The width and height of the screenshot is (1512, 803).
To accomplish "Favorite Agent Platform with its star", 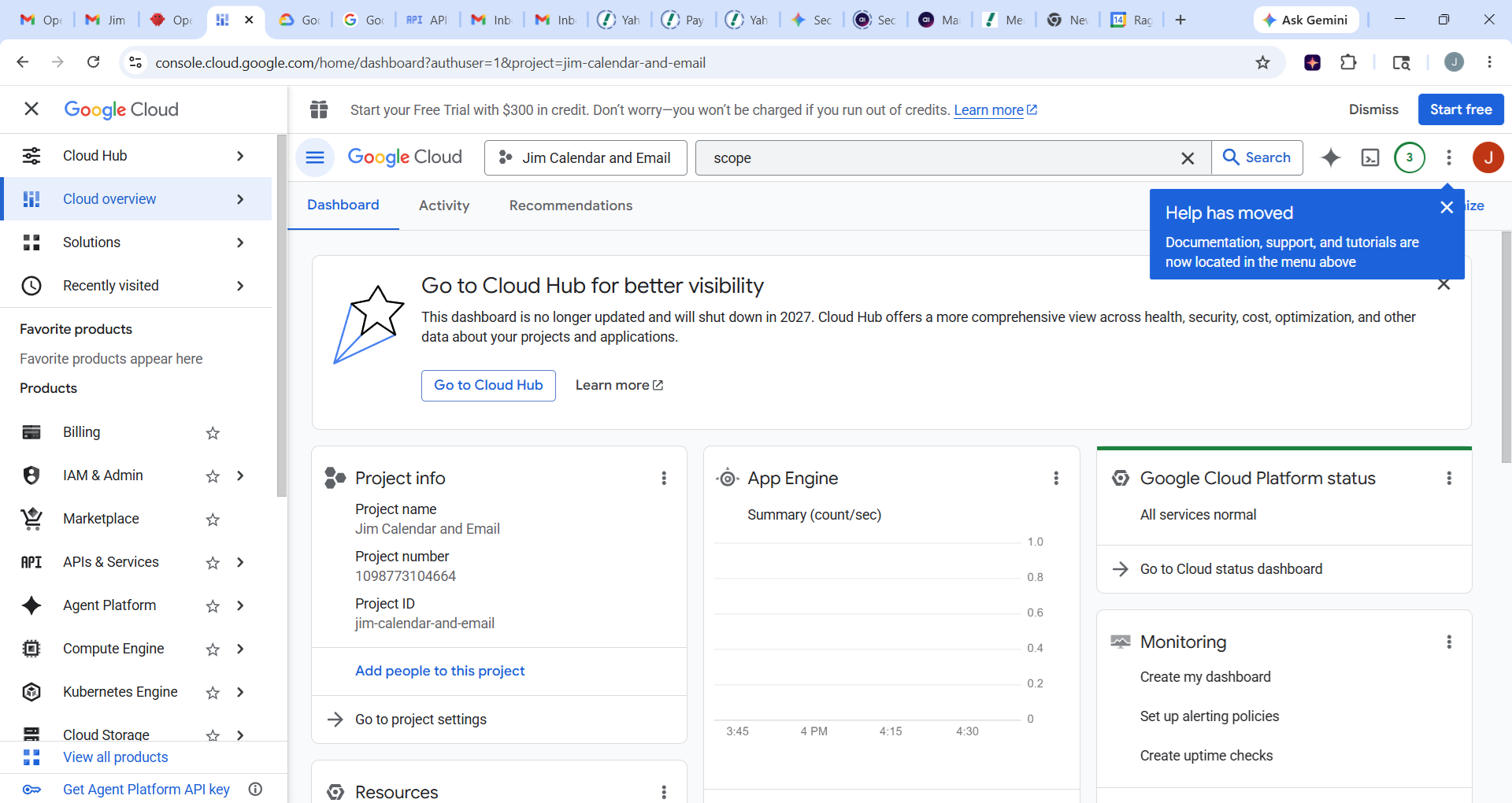I will click(x=213, y=605).
